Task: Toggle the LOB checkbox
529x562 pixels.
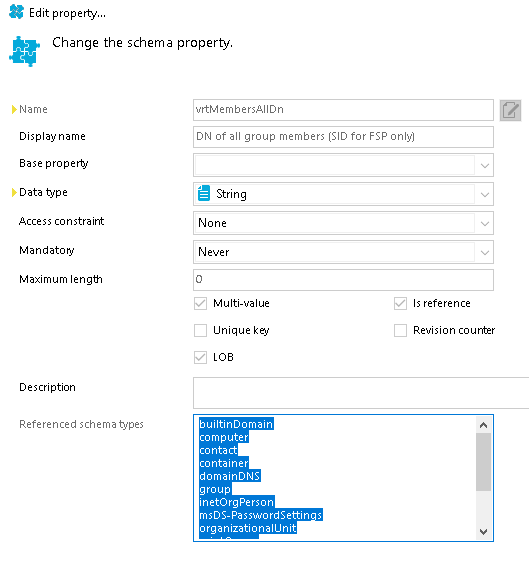Action: point(200,357)
